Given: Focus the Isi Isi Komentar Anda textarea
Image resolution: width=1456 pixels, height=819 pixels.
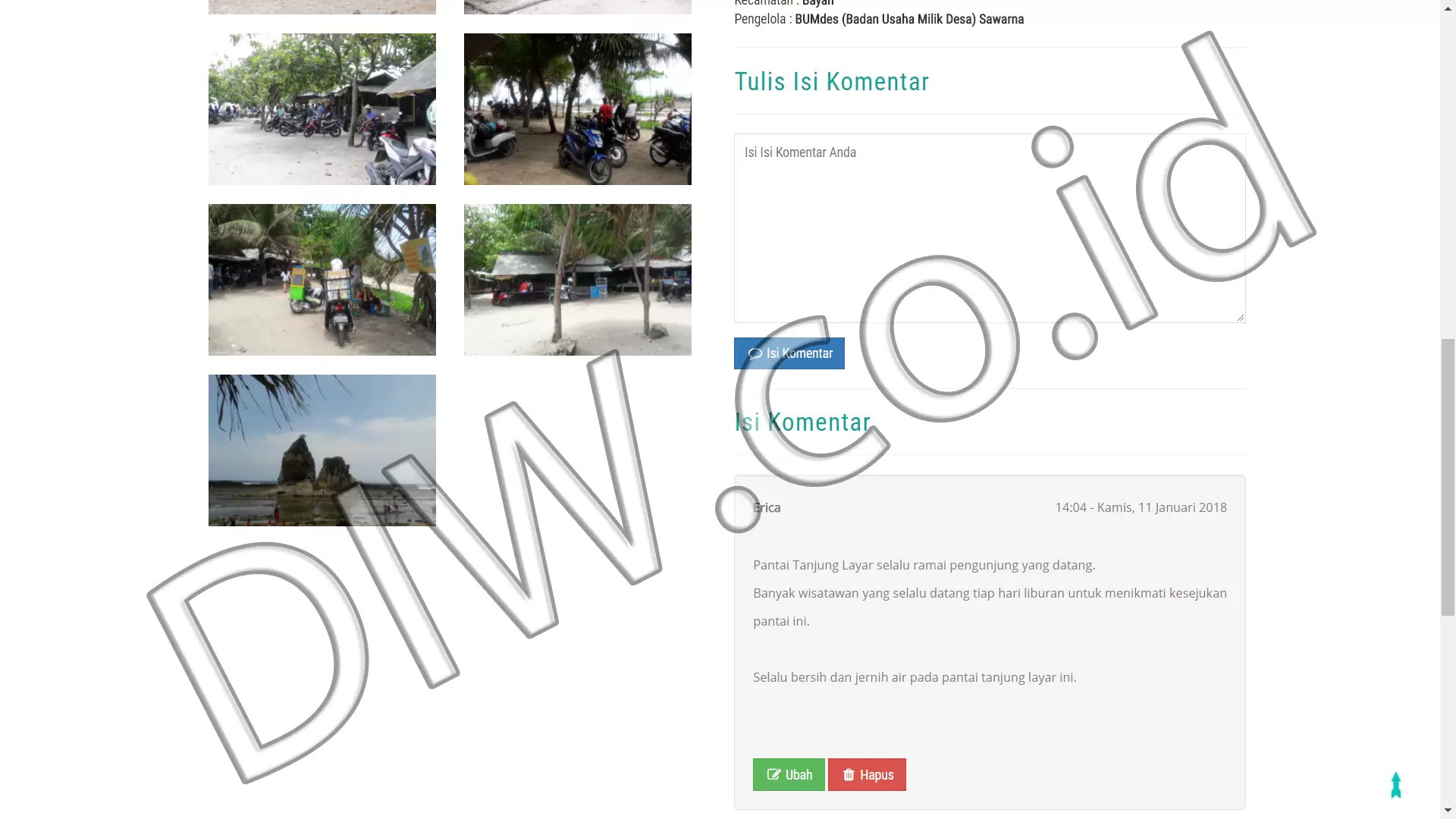Looking at the screenshot, I should pyautogui.click(x=990, y=228).
